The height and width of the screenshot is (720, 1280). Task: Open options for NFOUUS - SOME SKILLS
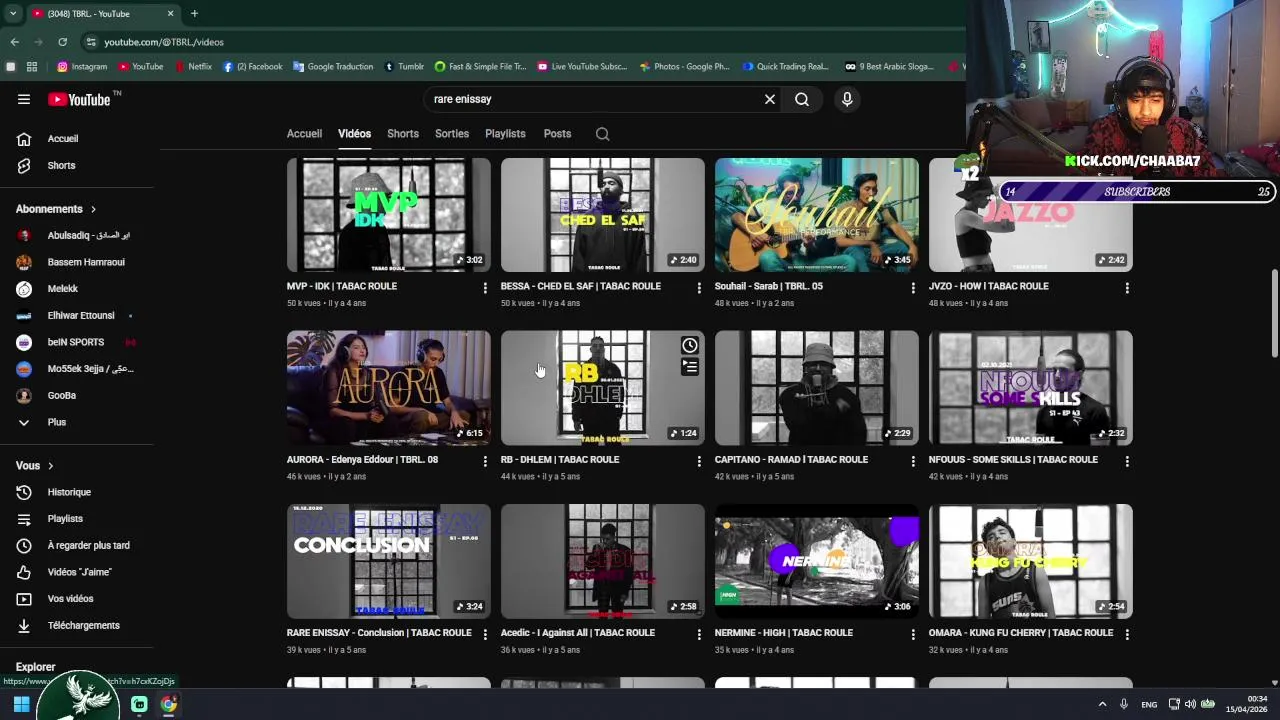[x=1127, y=461]
